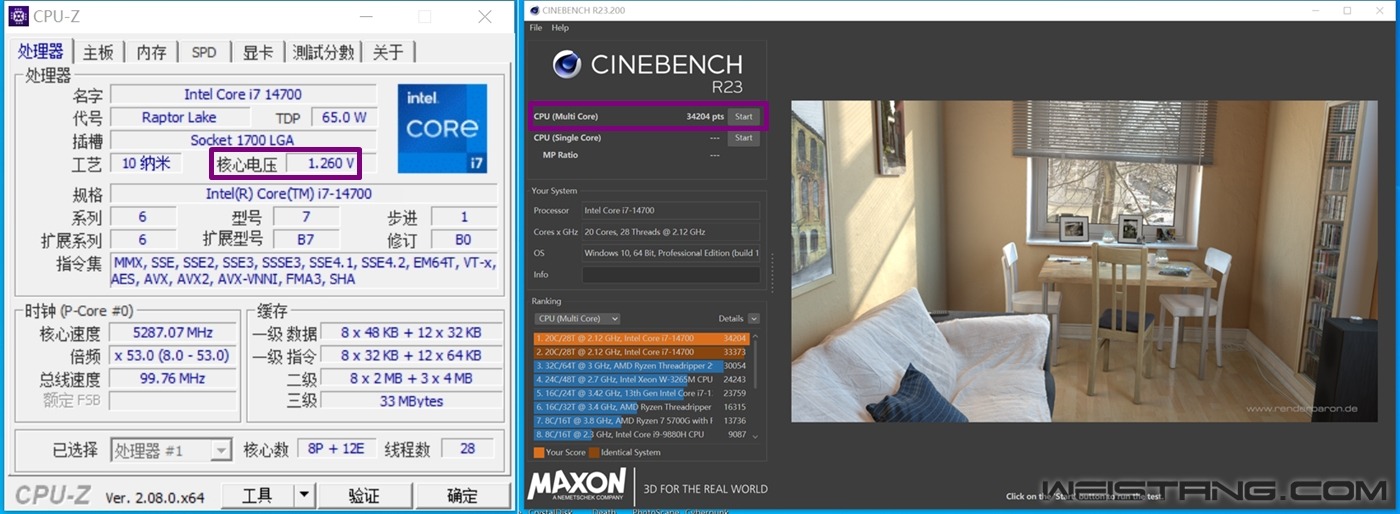Click the thread count value 28
The height and width of the screenshot is (514, 1400).
click(x=467, y=450)
